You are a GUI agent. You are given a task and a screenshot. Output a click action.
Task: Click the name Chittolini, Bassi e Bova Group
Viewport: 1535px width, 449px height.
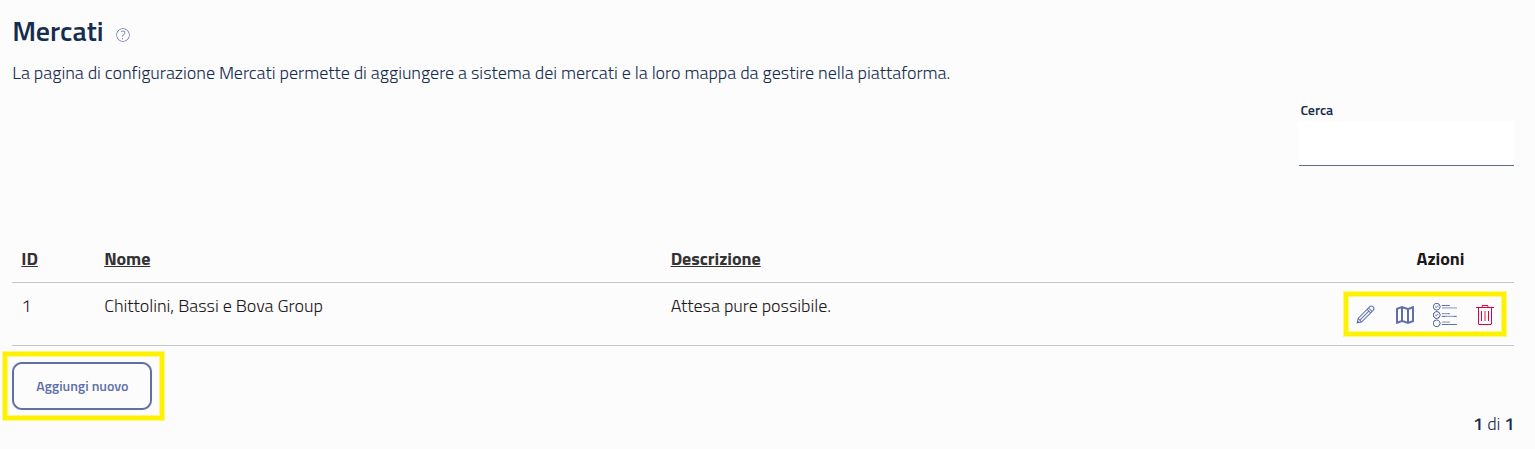pos(213,307)
